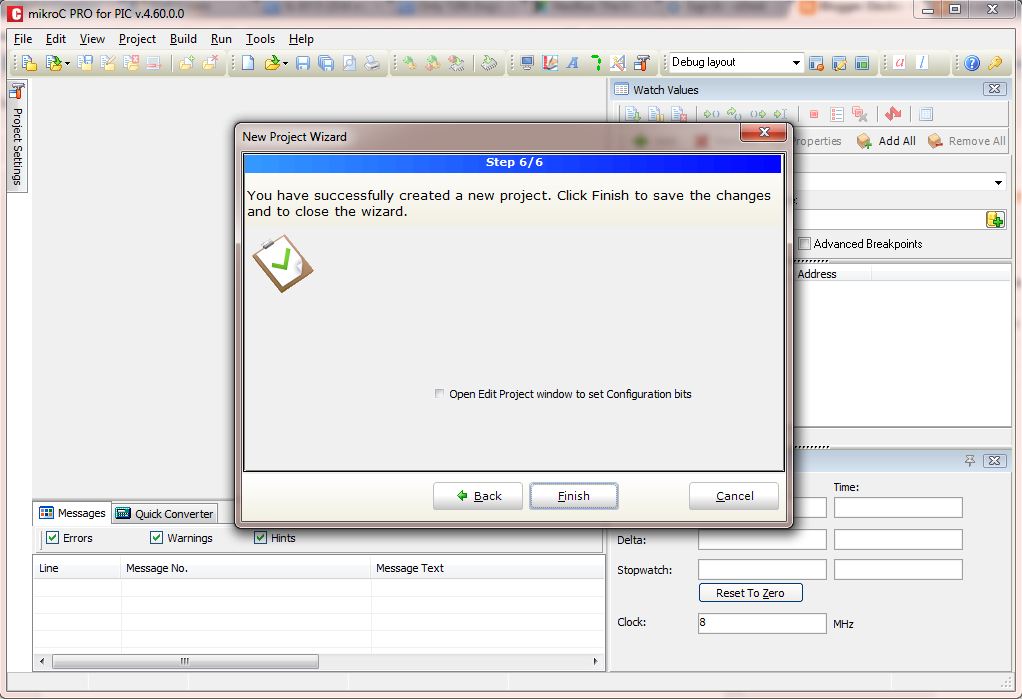This screenshot has width=1022, height=699.
Task: Click the Reset To Zero button
Action: (750, 593)
